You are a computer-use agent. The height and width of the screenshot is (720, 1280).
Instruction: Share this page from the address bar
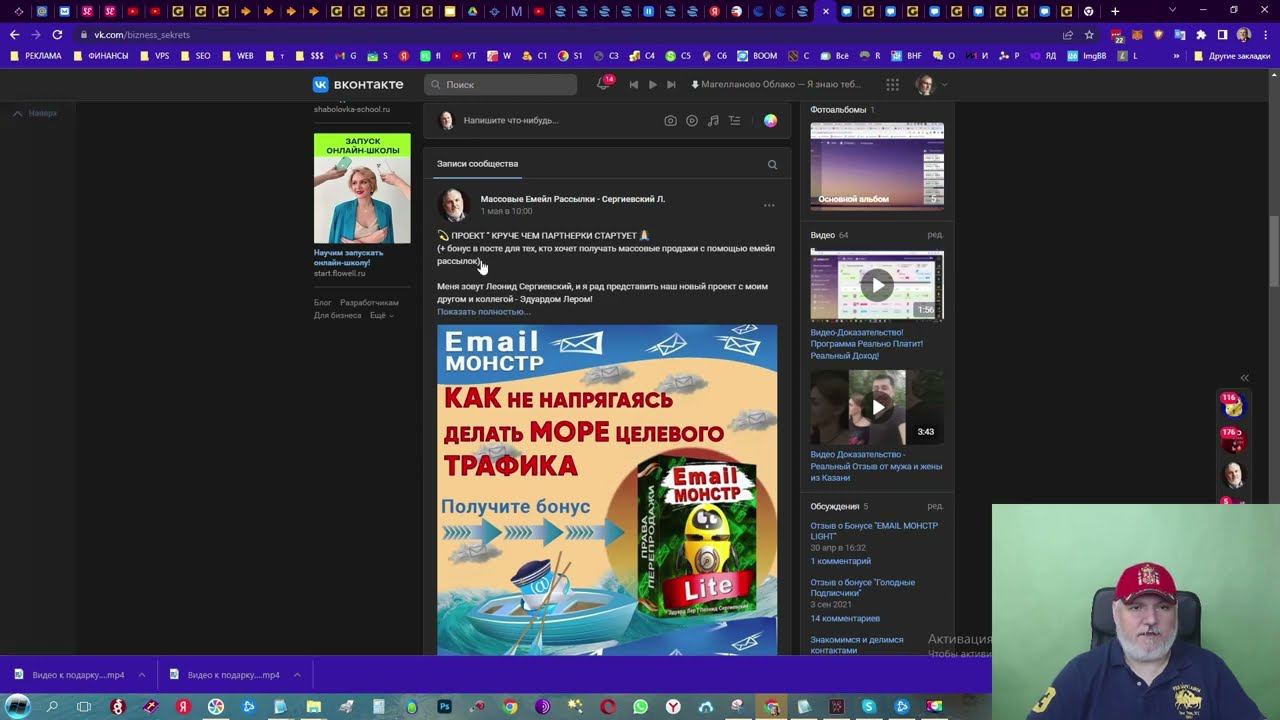point(1068,34)
